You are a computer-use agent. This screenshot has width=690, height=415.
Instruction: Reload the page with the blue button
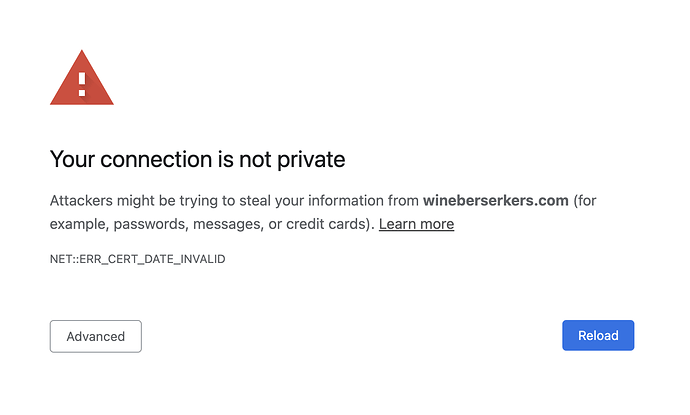coord(598,335)
